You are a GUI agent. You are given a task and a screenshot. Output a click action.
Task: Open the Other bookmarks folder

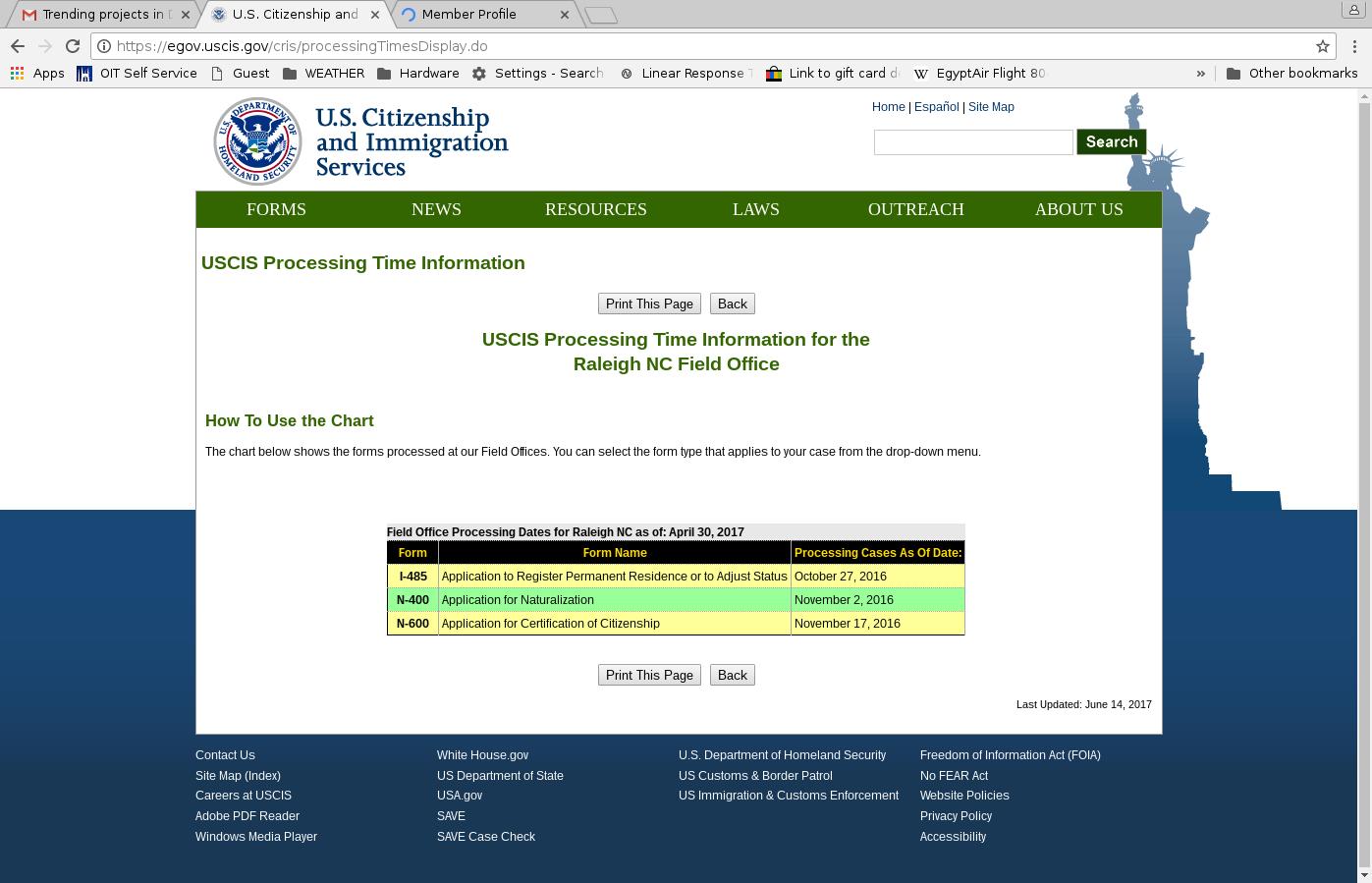pyautogui.click(x=1292, y=74)
